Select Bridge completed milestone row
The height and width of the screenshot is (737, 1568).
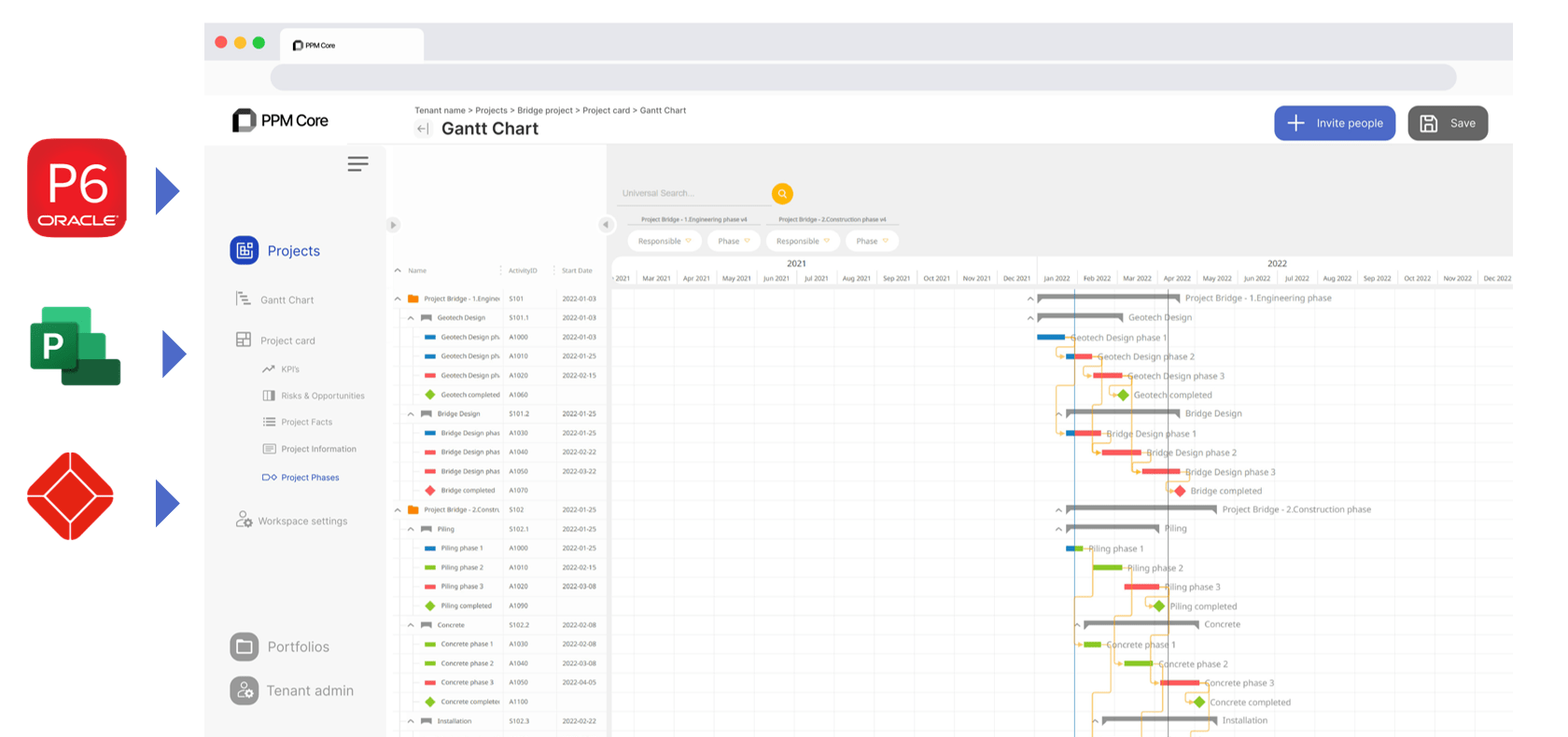496,491
